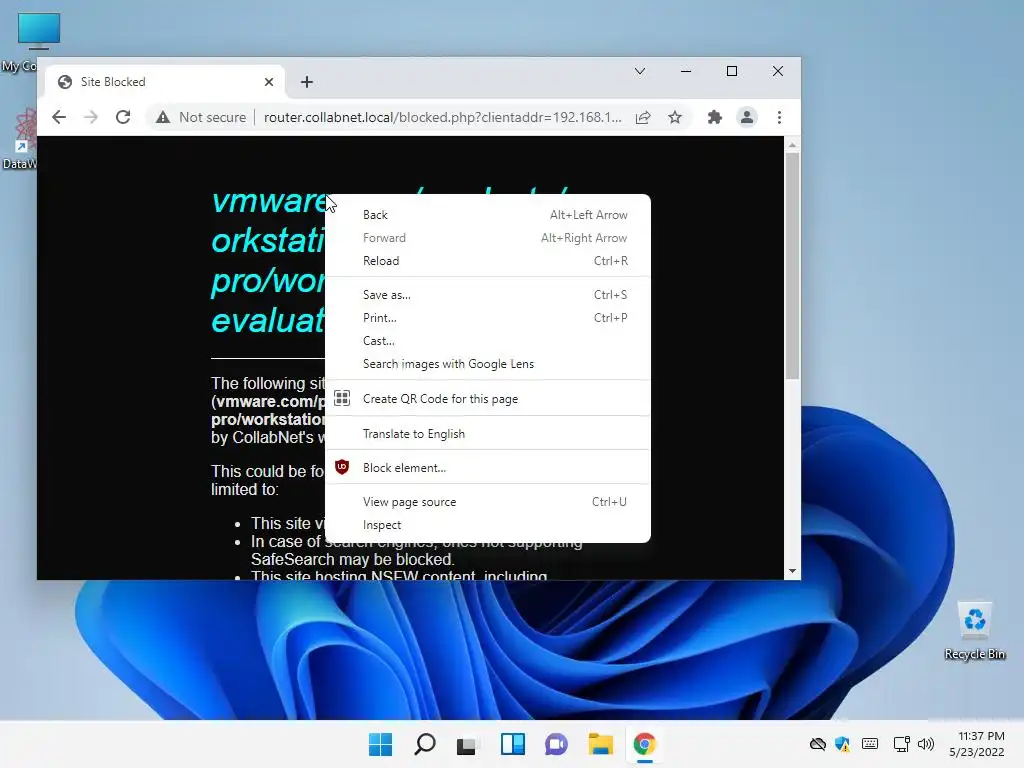Choose Inspect from context menu
The height and width of the screenshot is (768, 1024).
488,525
